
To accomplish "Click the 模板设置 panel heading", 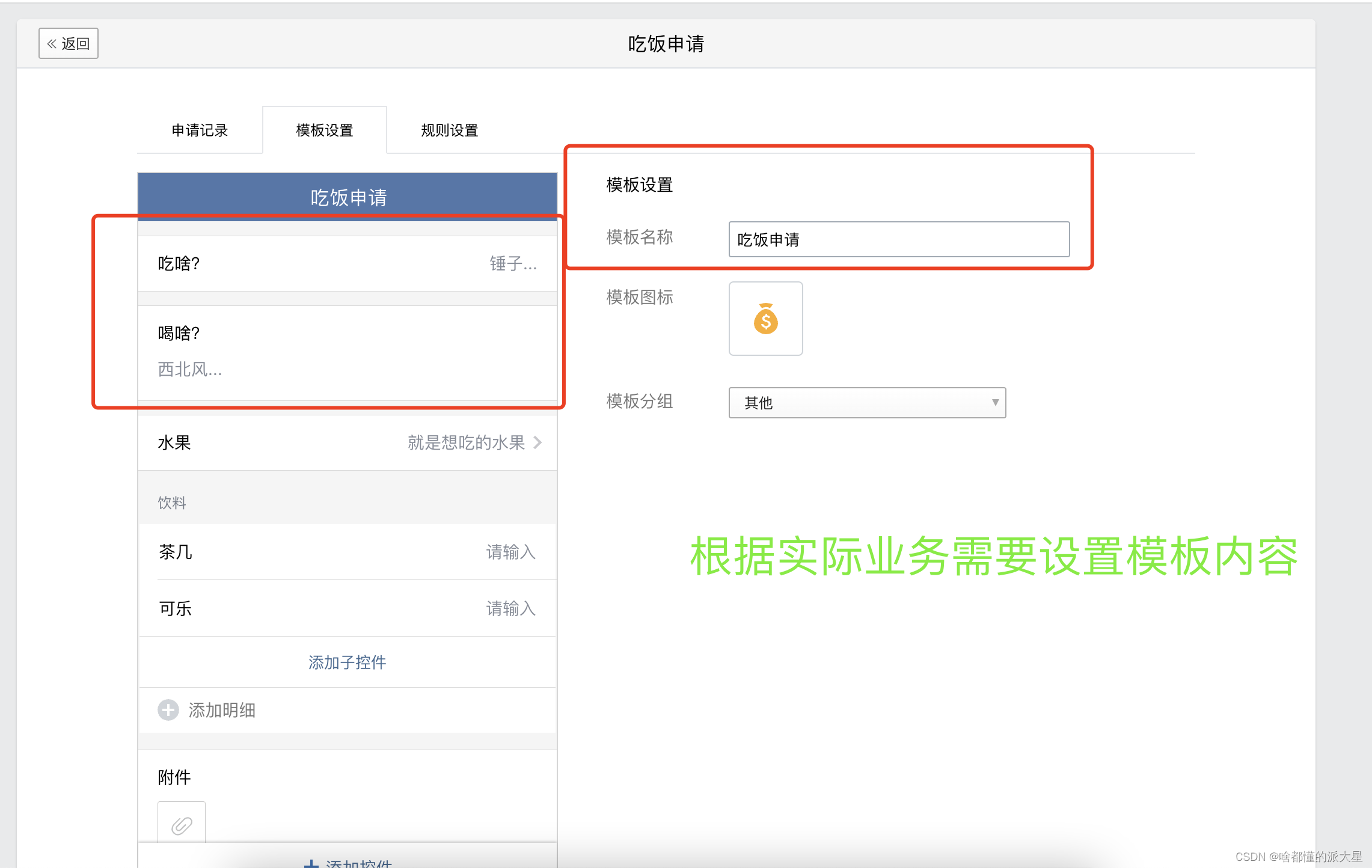I will tap(640, 185).
